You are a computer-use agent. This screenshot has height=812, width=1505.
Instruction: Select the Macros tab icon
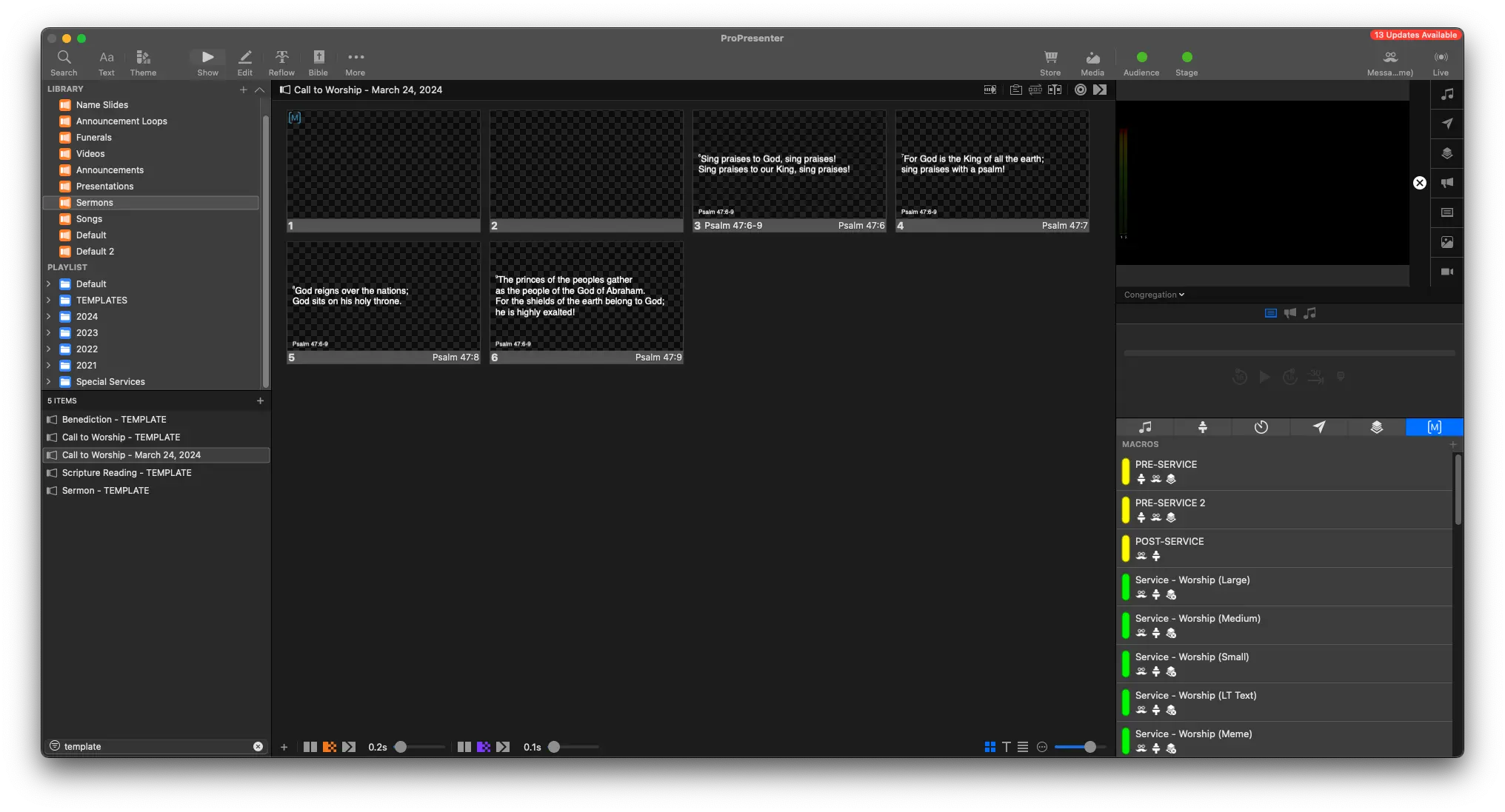pos(1434,427)
